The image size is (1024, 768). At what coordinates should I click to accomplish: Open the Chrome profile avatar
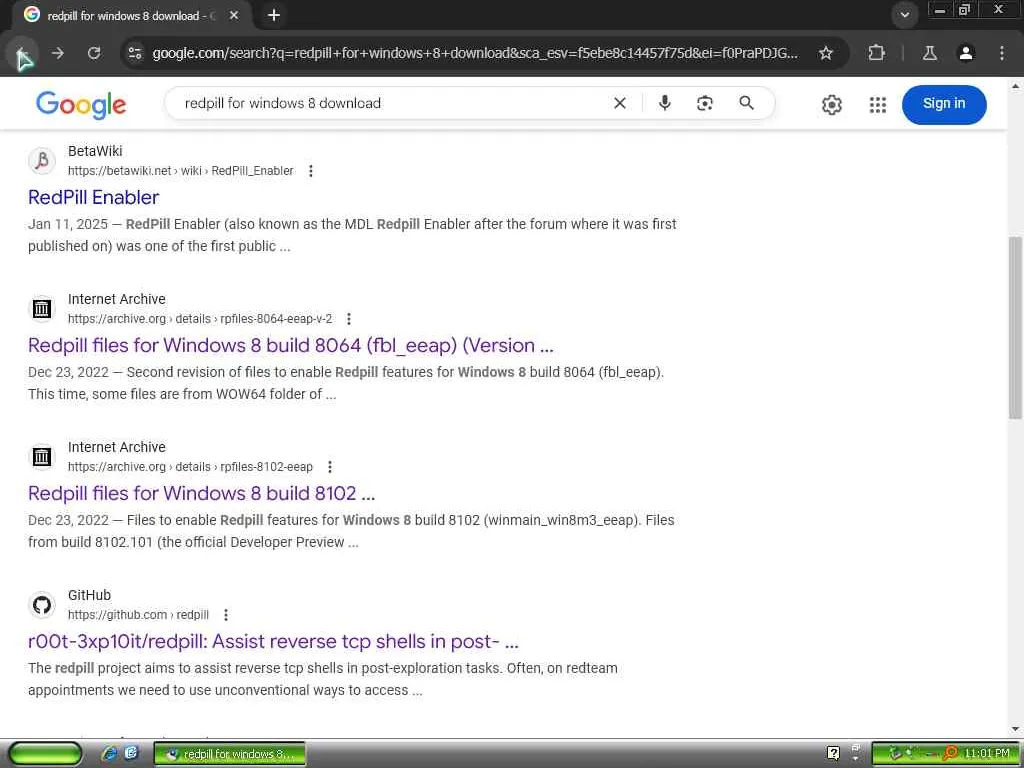pos(965,54)
